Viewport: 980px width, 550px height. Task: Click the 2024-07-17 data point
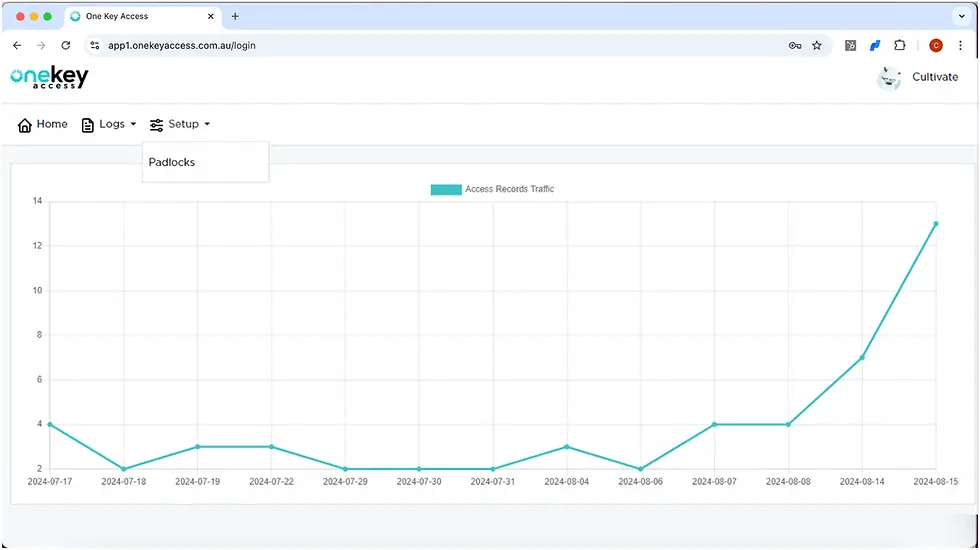click(50, 424)
